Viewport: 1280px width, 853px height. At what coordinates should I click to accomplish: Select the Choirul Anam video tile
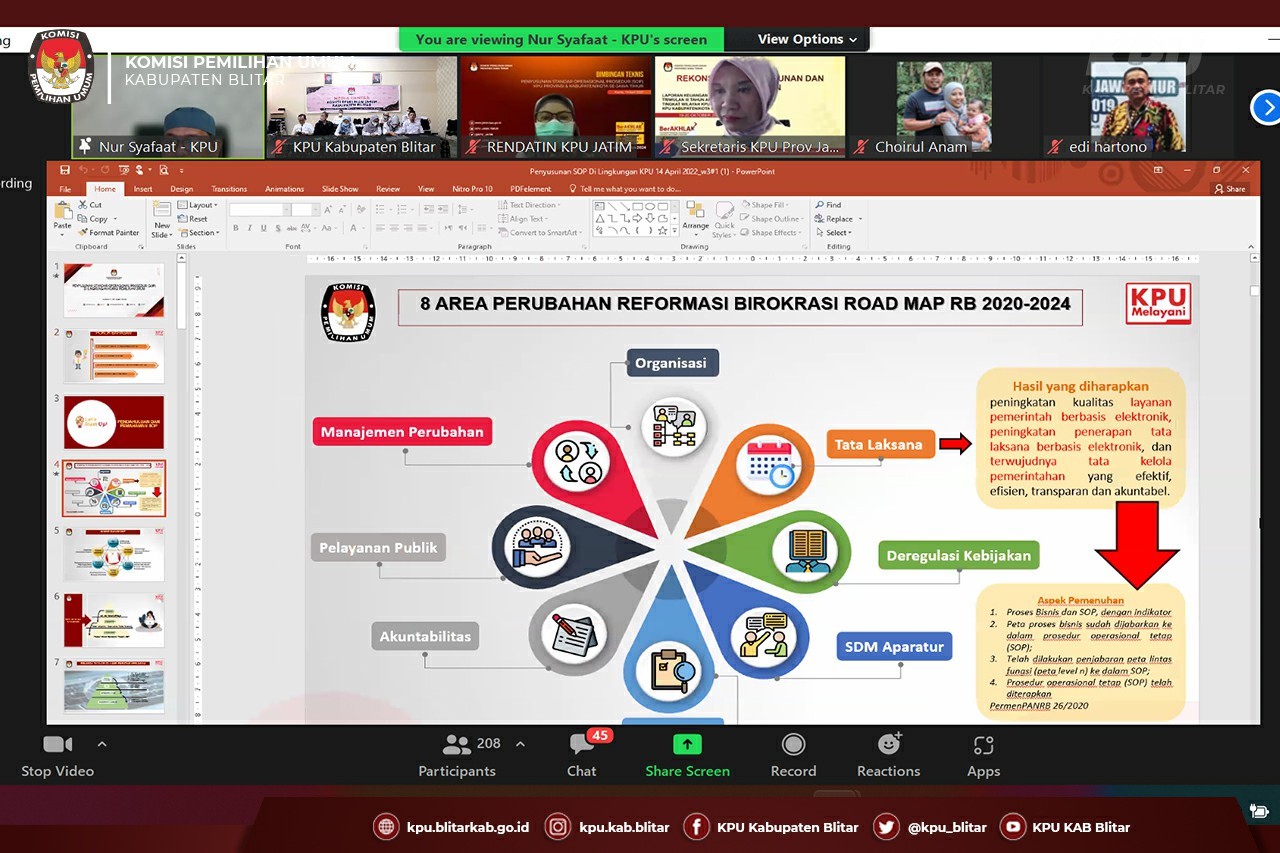[x=944, y=107]
